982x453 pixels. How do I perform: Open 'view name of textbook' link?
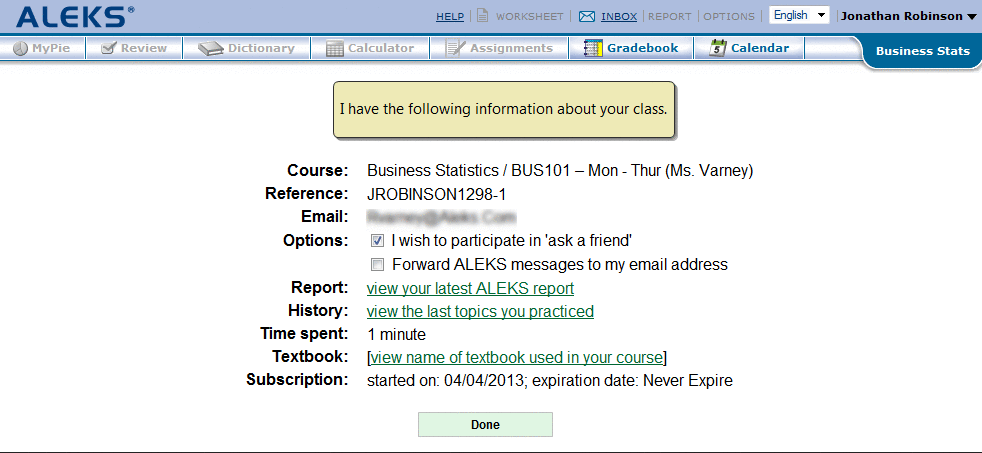[517, 357]
